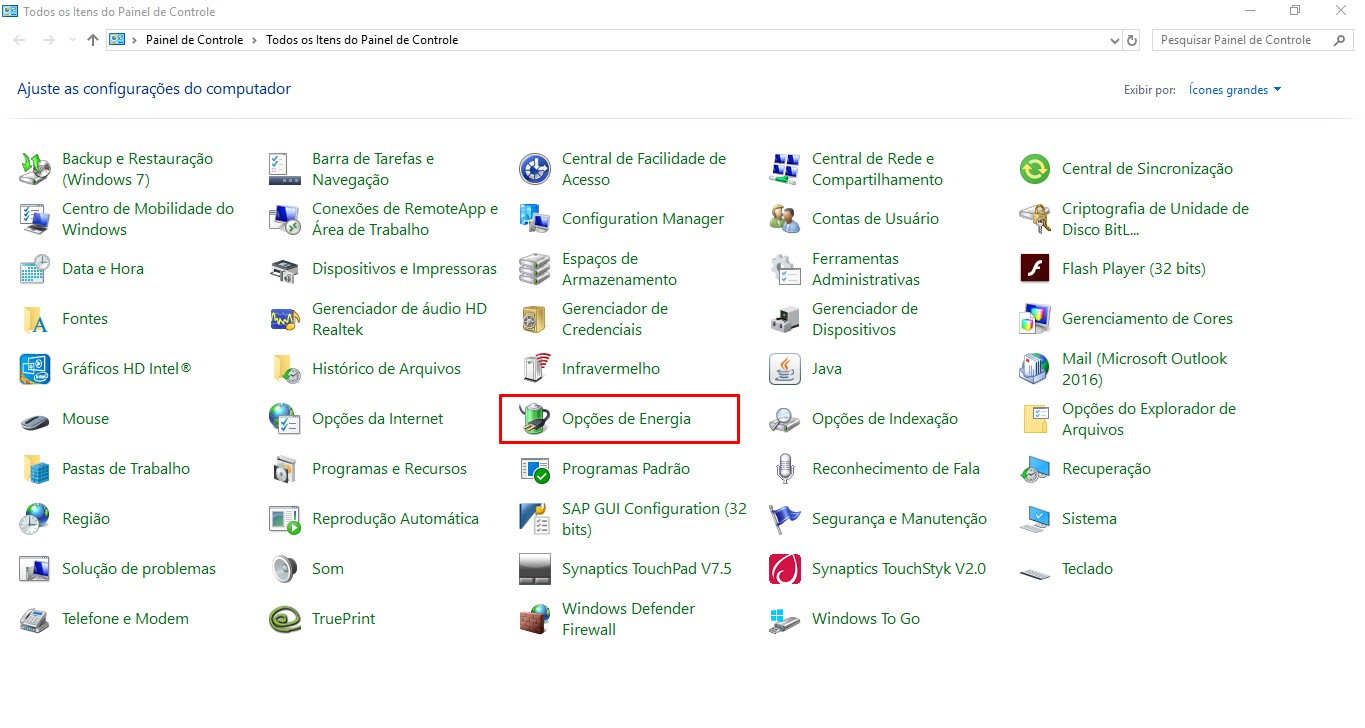Open Opções de Indexação link

click(x=885, y=419)
